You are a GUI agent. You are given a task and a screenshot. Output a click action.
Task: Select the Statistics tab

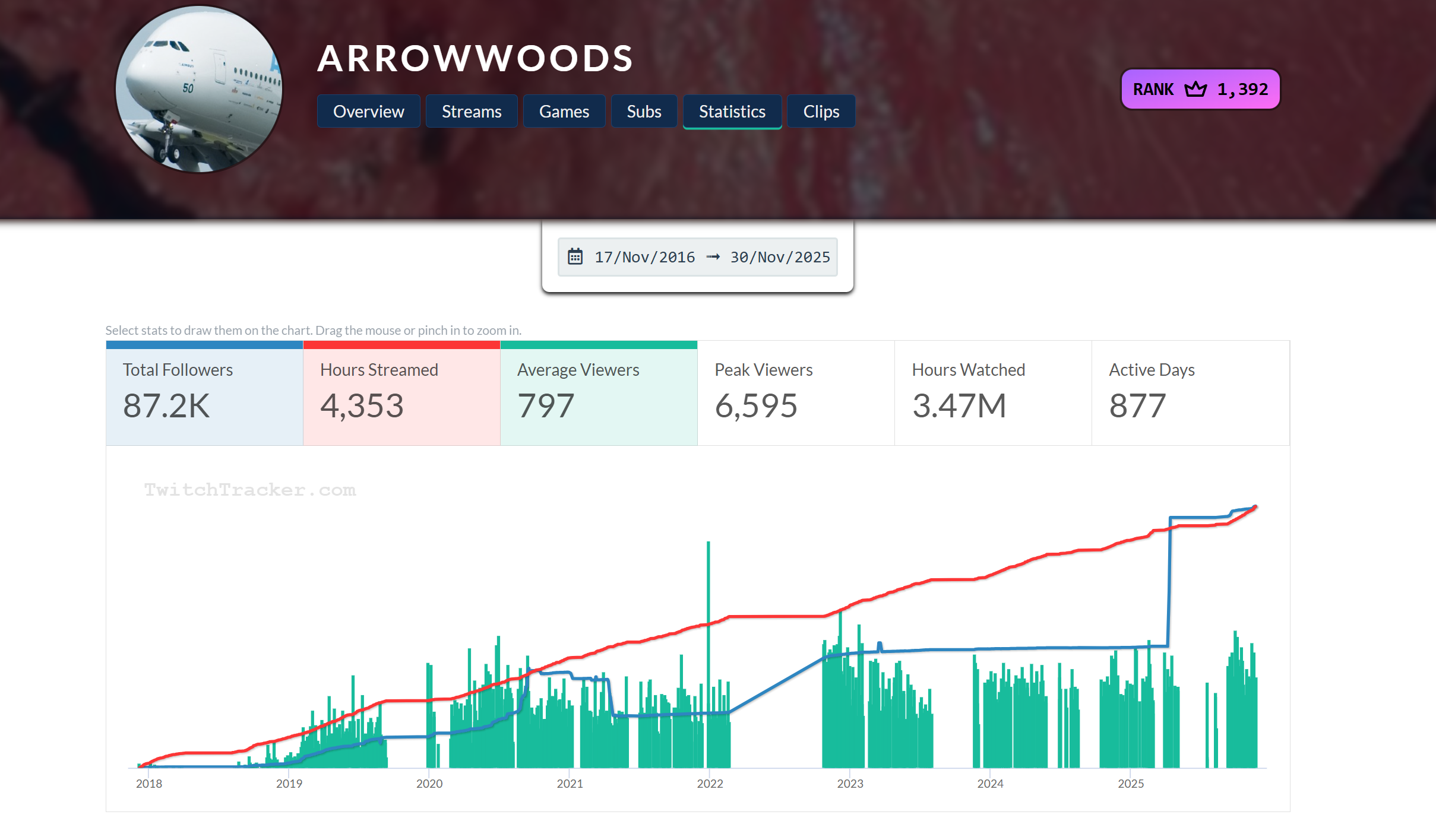coord(732,112)
